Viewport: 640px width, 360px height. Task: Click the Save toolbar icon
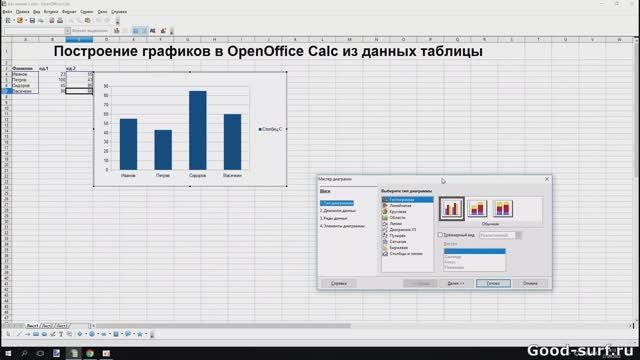[x=32, y=20]
